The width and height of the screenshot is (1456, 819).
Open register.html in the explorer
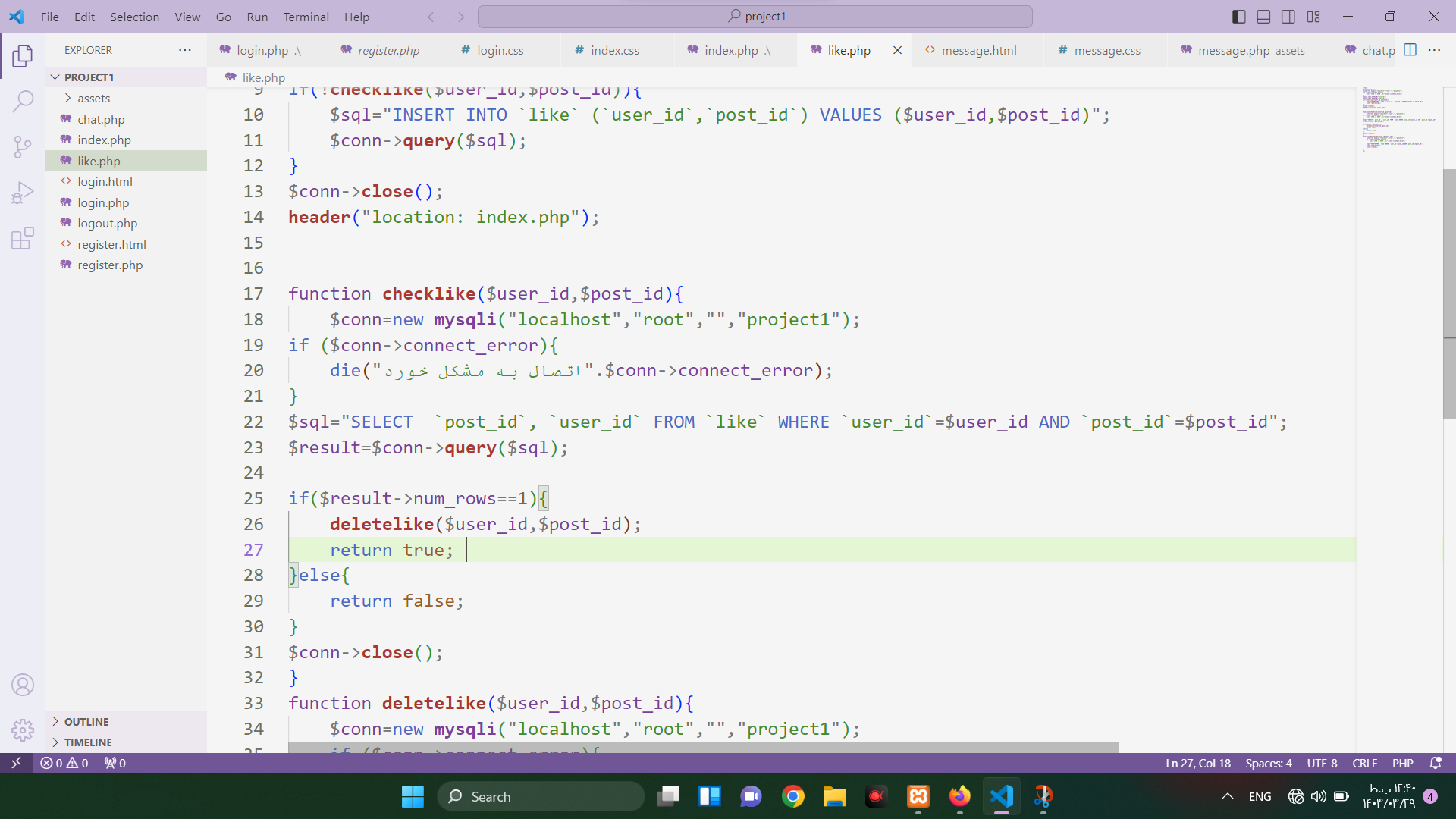pyautogui.click(x=126, y=244)
